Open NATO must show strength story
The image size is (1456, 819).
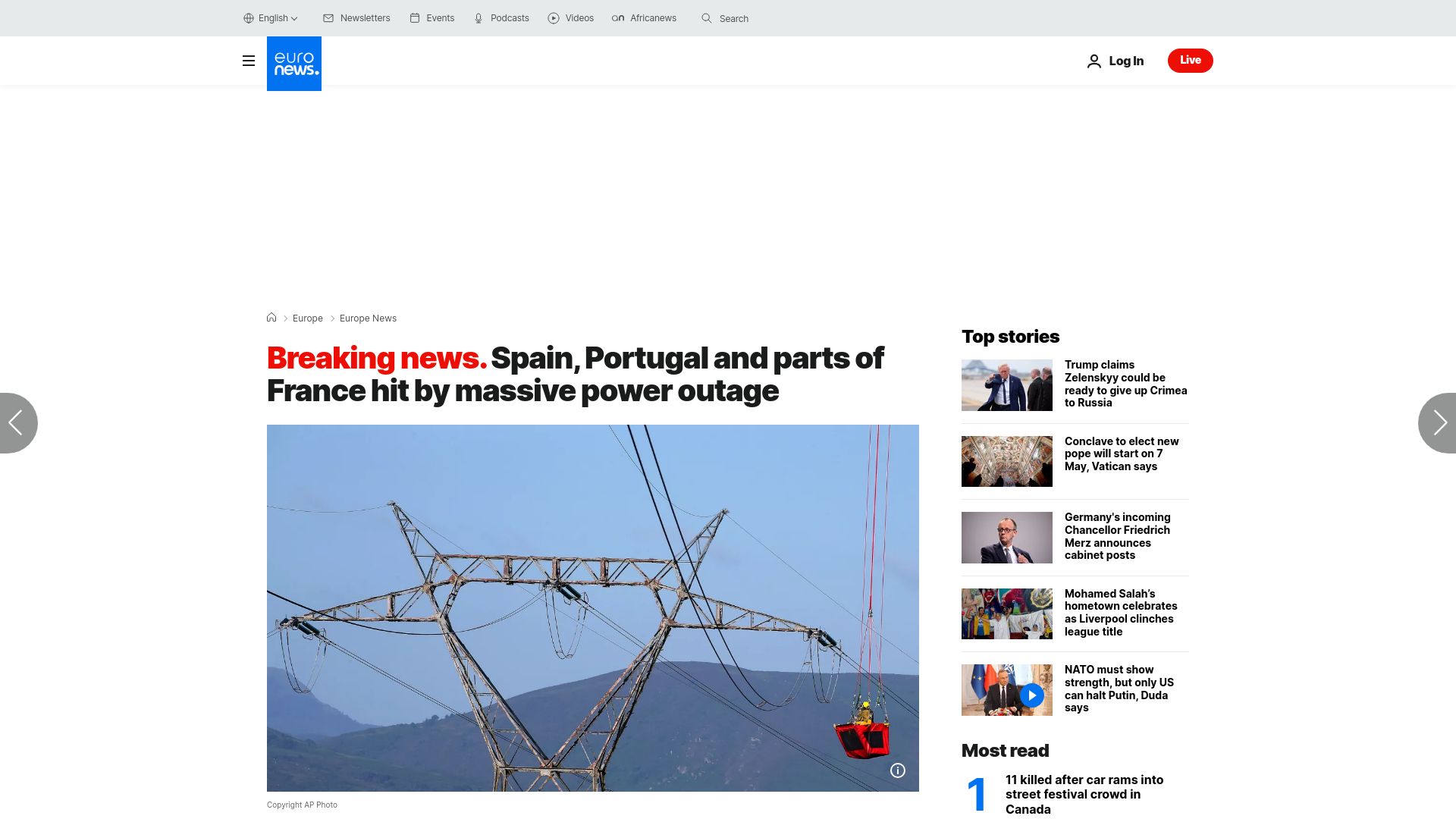coord(1119,689)
